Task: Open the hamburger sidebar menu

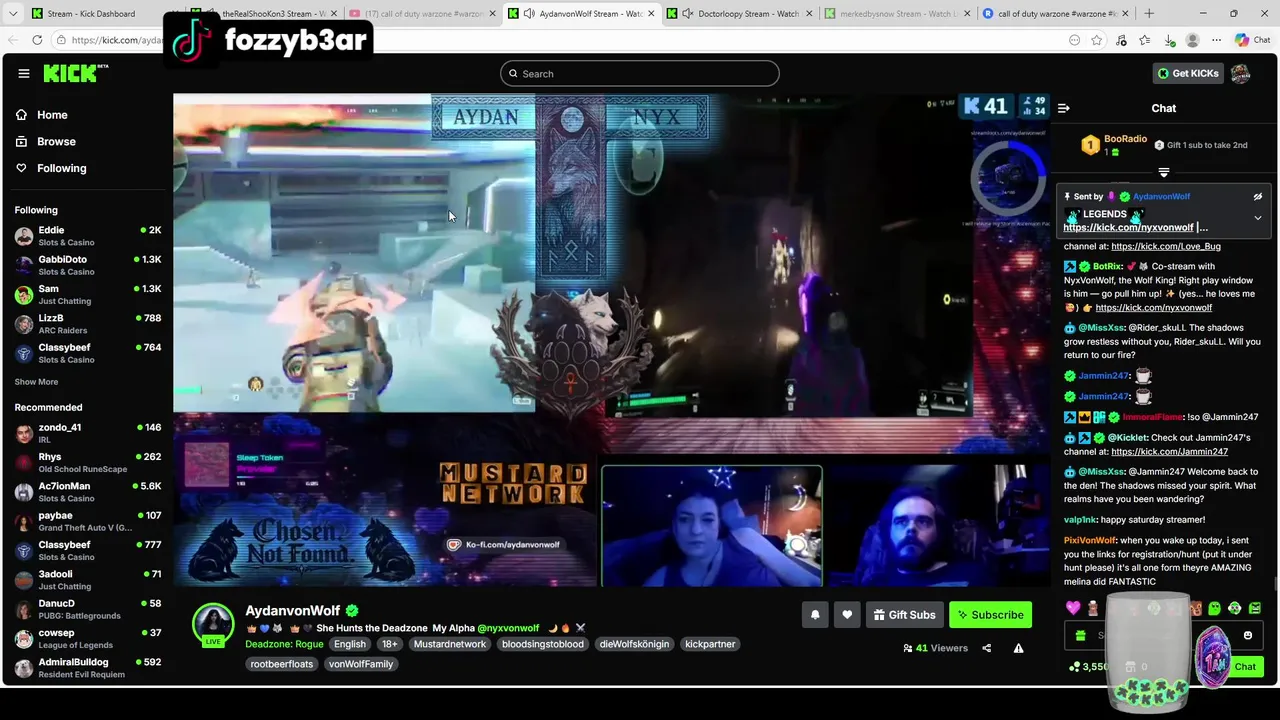Action: click(x=24, y=73)
